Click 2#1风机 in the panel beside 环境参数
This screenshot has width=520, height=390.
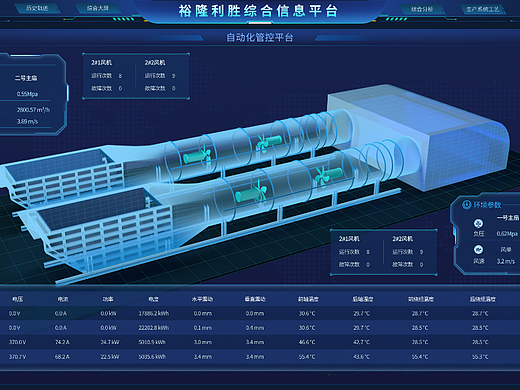click(349, 239)
